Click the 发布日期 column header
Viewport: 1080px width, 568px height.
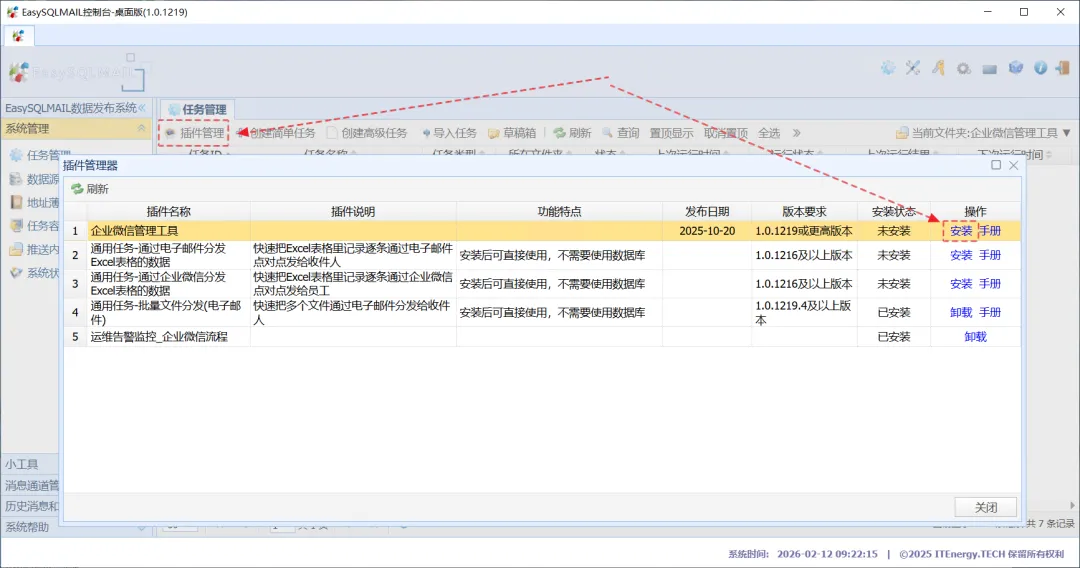(x=707, y=211)
